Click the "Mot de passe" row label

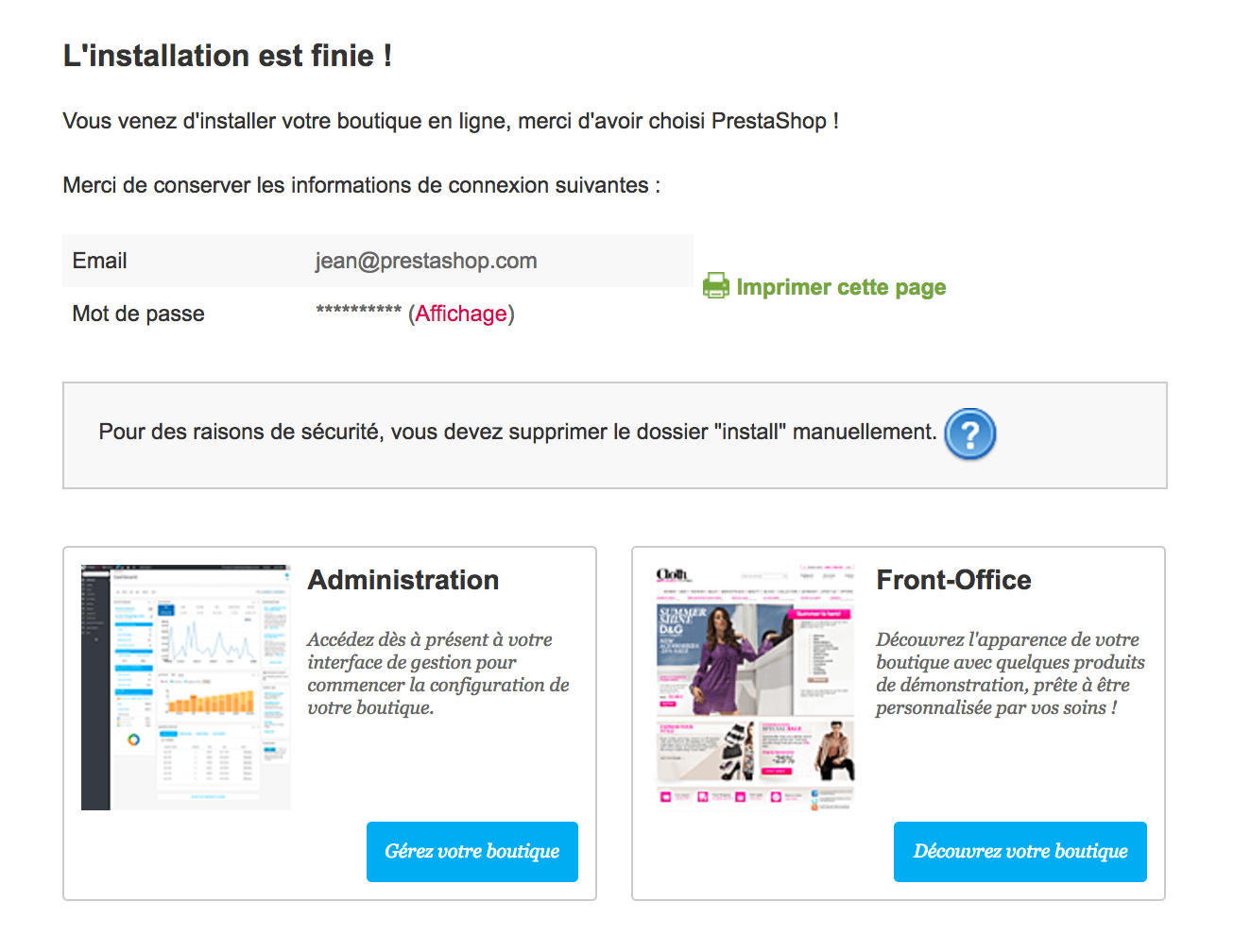(x=138, y=314)
